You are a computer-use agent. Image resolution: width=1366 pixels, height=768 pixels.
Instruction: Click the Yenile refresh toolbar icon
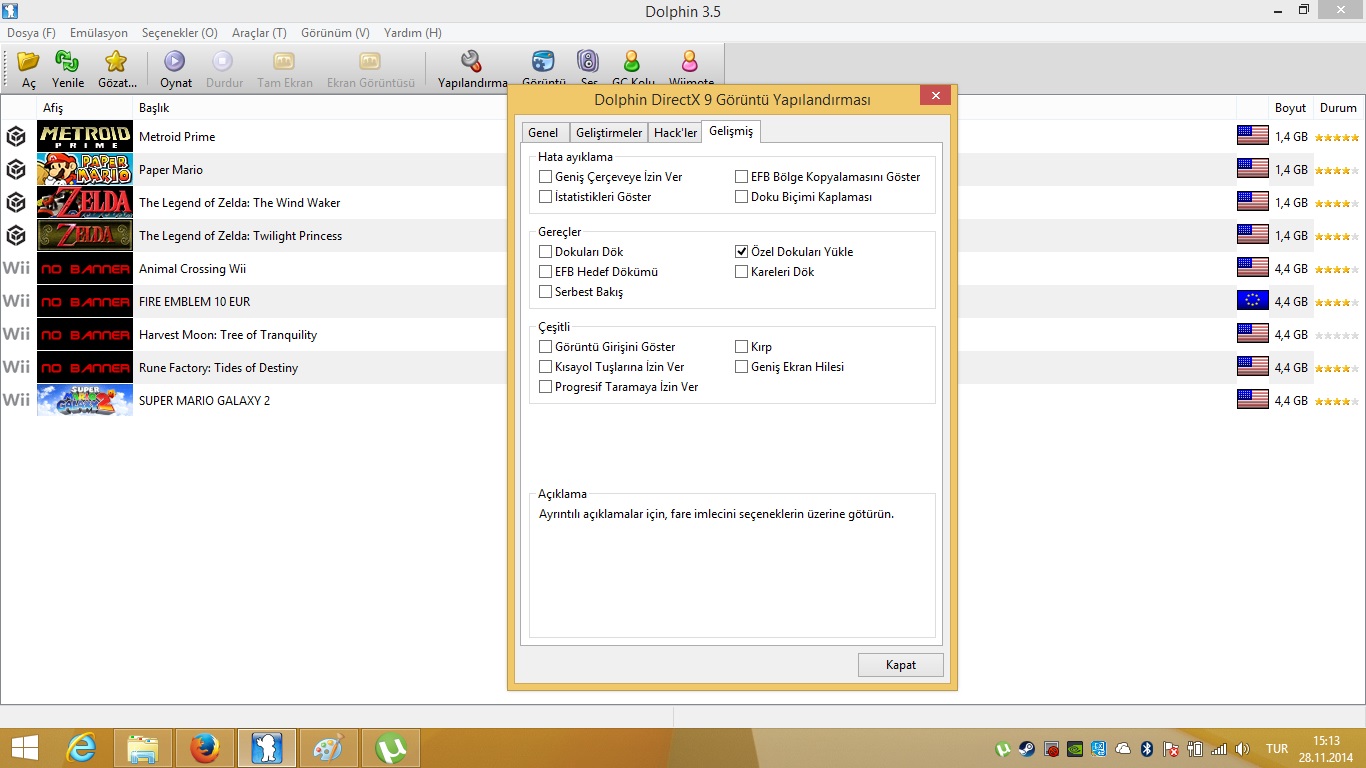tap(67, 62)
